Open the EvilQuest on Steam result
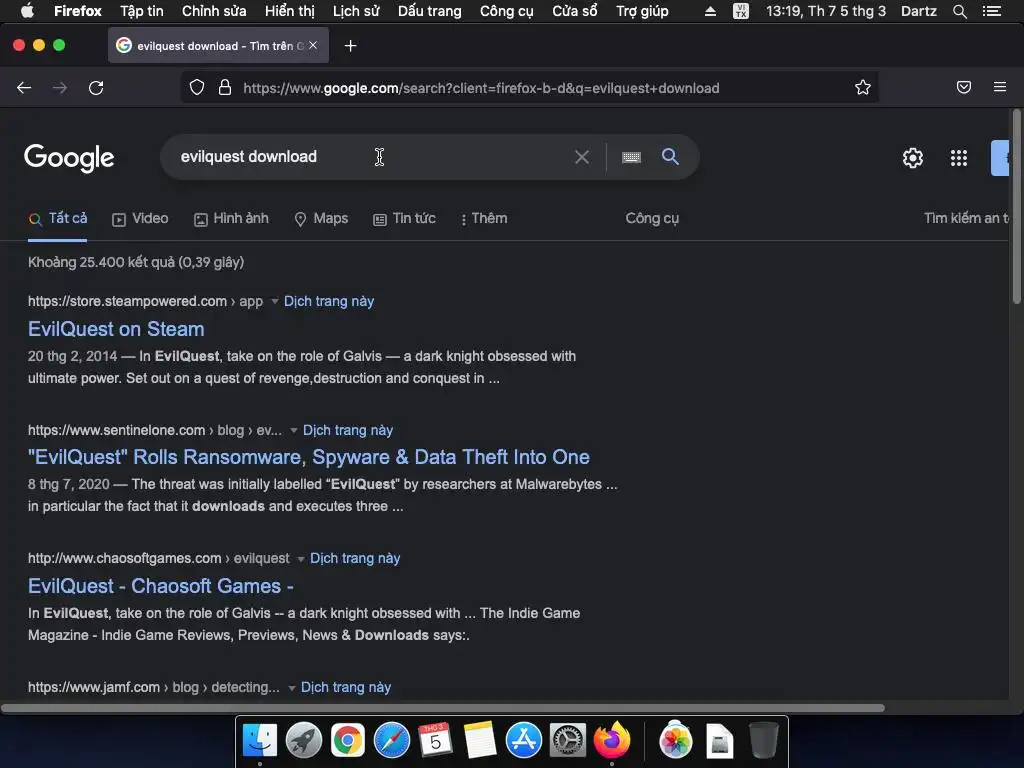Screen dimensions: 1024x768 point(116,328)
